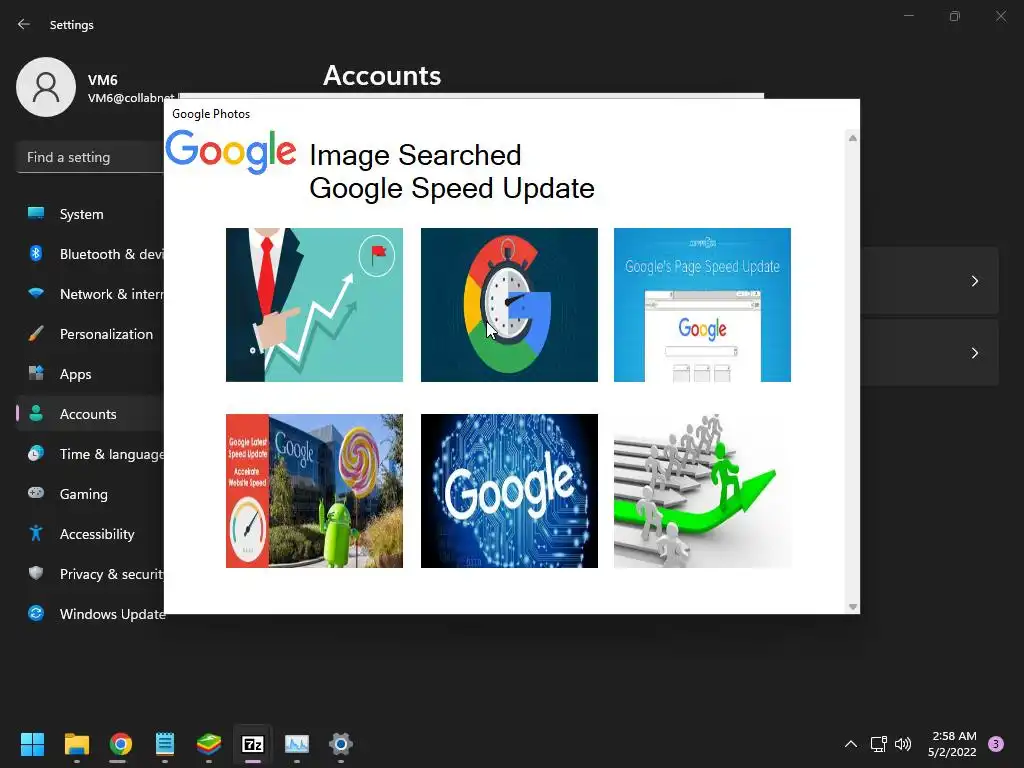
Task: Open the Apps settings section
Action: pyautogui.click(x=90, y=374)
